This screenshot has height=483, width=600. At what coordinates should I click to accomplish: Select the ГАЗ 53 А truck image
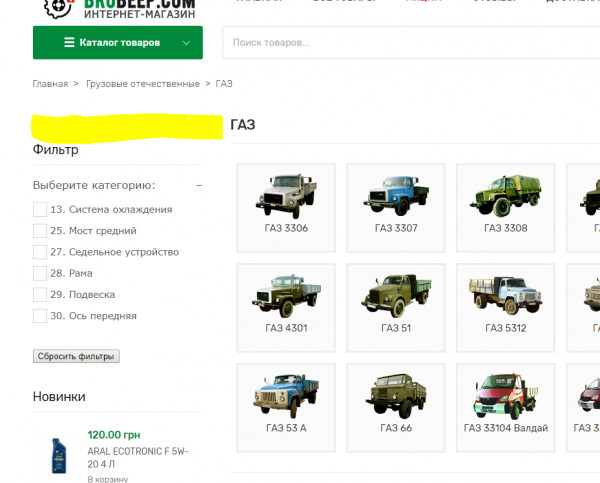[286, 396]
